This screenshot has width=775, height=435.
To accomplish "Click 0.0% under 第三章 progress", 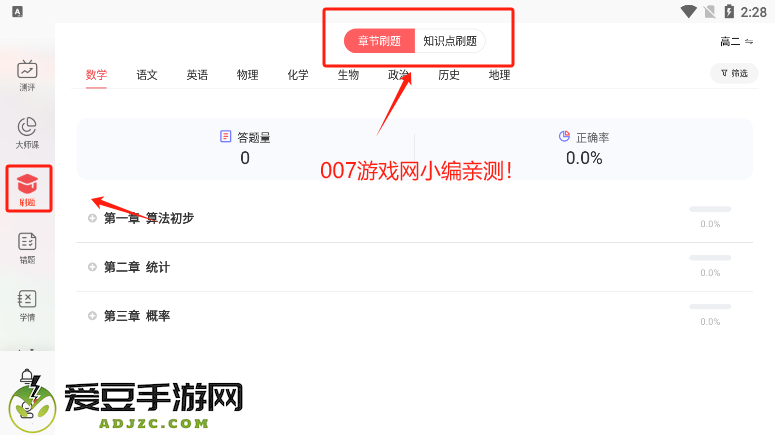I will (710, 322).
